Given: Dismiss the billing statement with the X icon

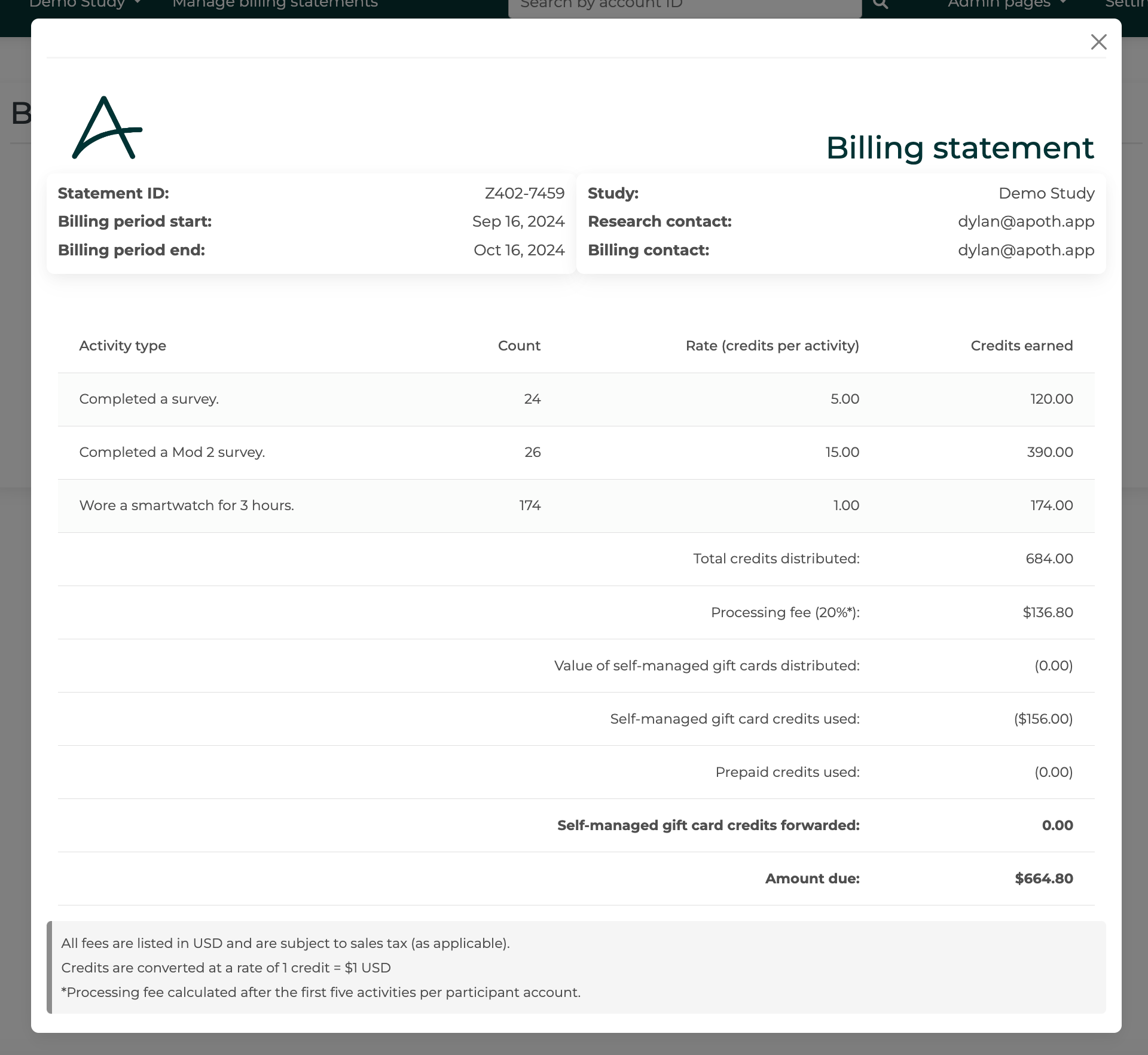Looking at the screenshot, I should 1098,42.
